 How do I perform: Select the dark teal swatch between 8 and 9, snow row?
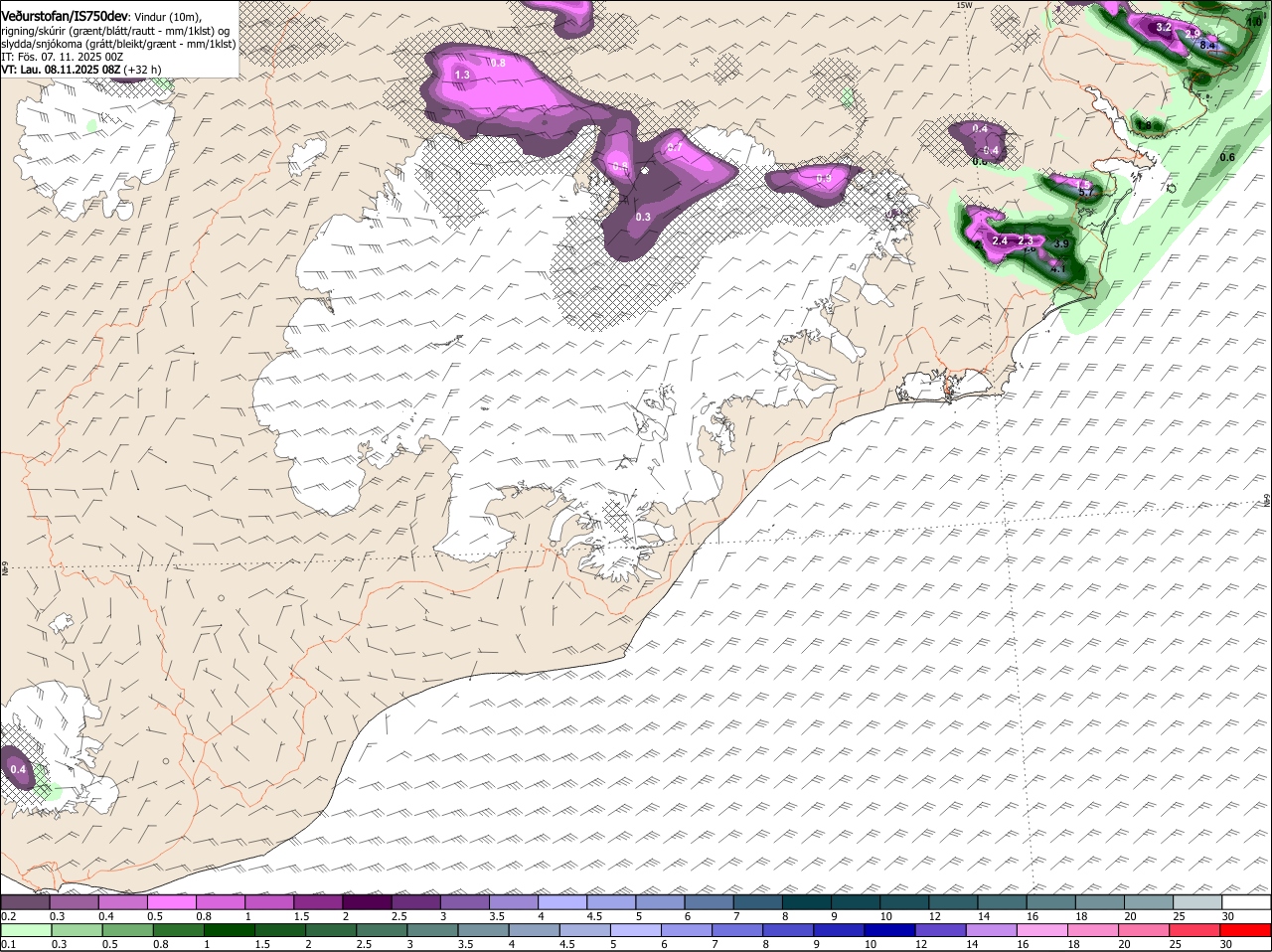tap(806, 902)
